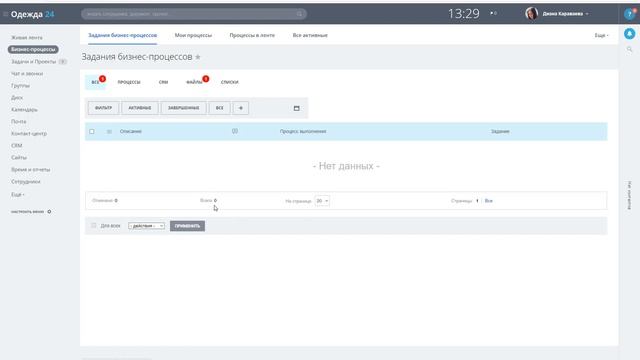Open Календарь in sidebar
The width and height of the screenshot is (640, 360).
(x=24, y=109)
